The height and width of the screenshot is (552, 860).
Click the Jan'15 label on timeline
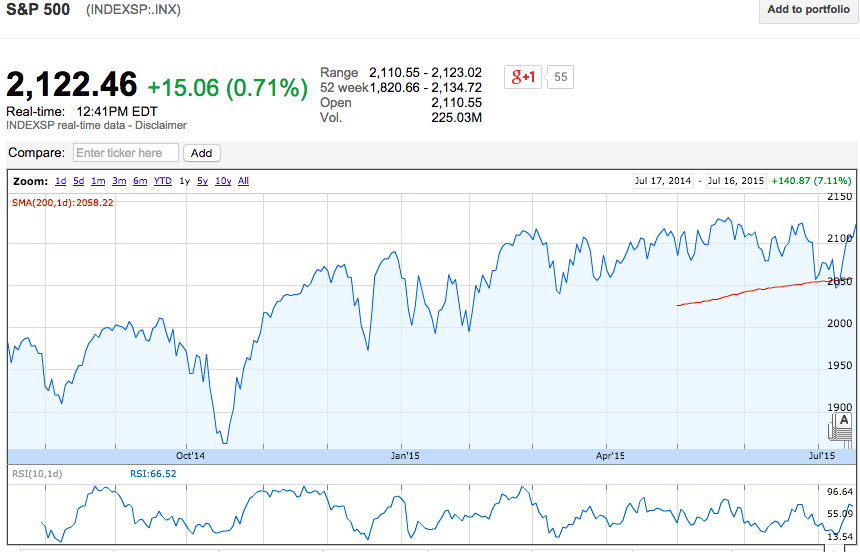405,456
